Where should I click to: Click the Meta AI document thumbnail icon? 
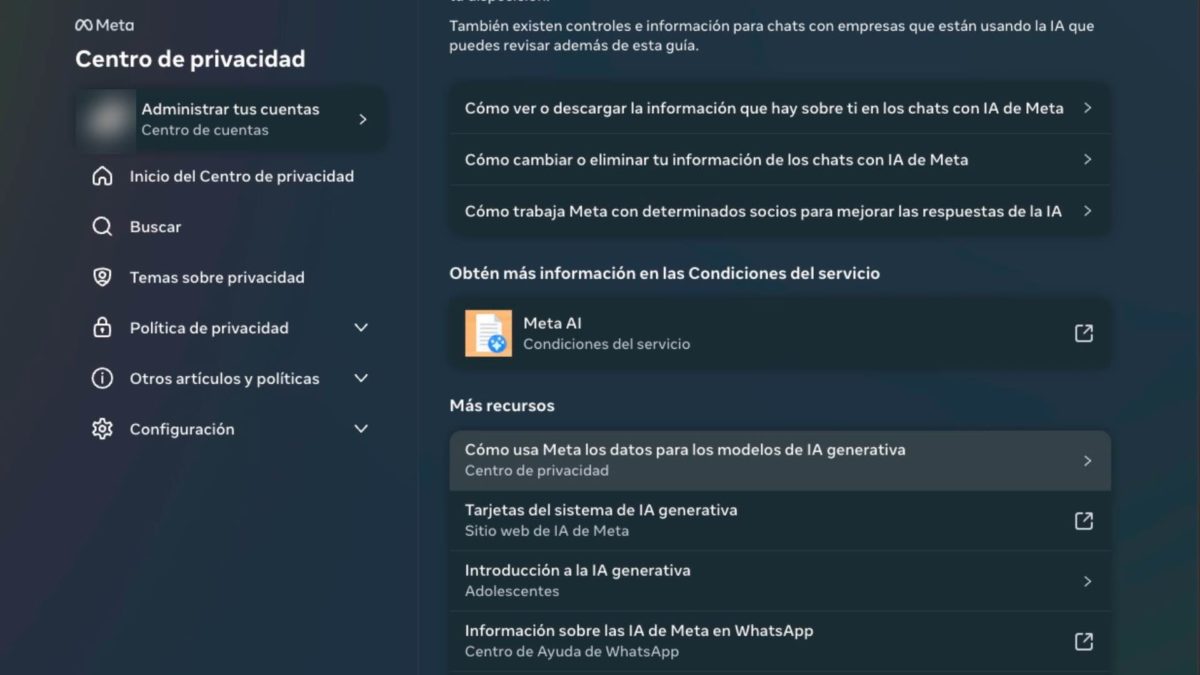[x=488, y=333]
